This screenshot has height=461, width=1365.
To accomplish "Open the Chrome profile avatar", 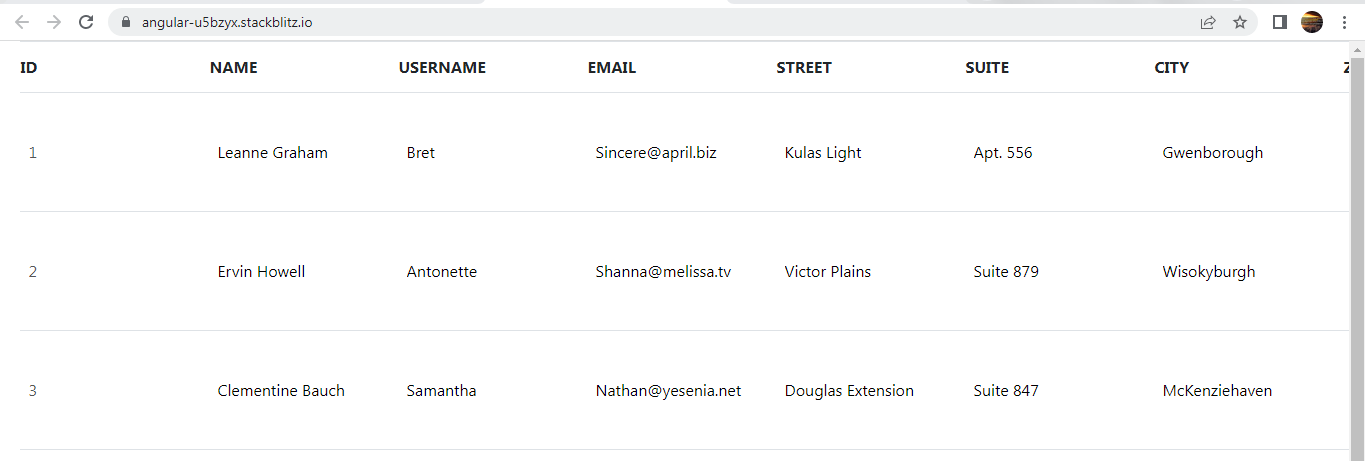I will [1312, 22].
